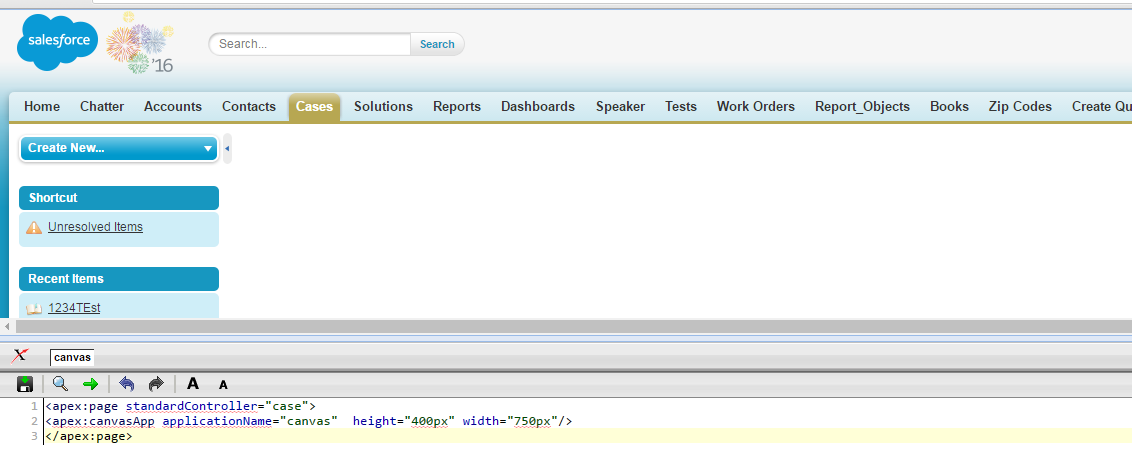1132x475 pixels.
Task: Click the green go-to-line arrow icon
Action: 90,384
